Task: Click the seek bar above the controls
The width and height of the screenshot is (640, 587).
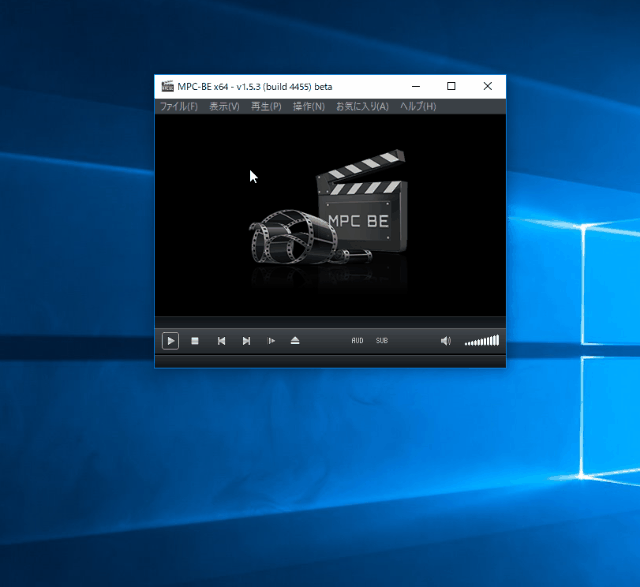Action: click(330, 322)
